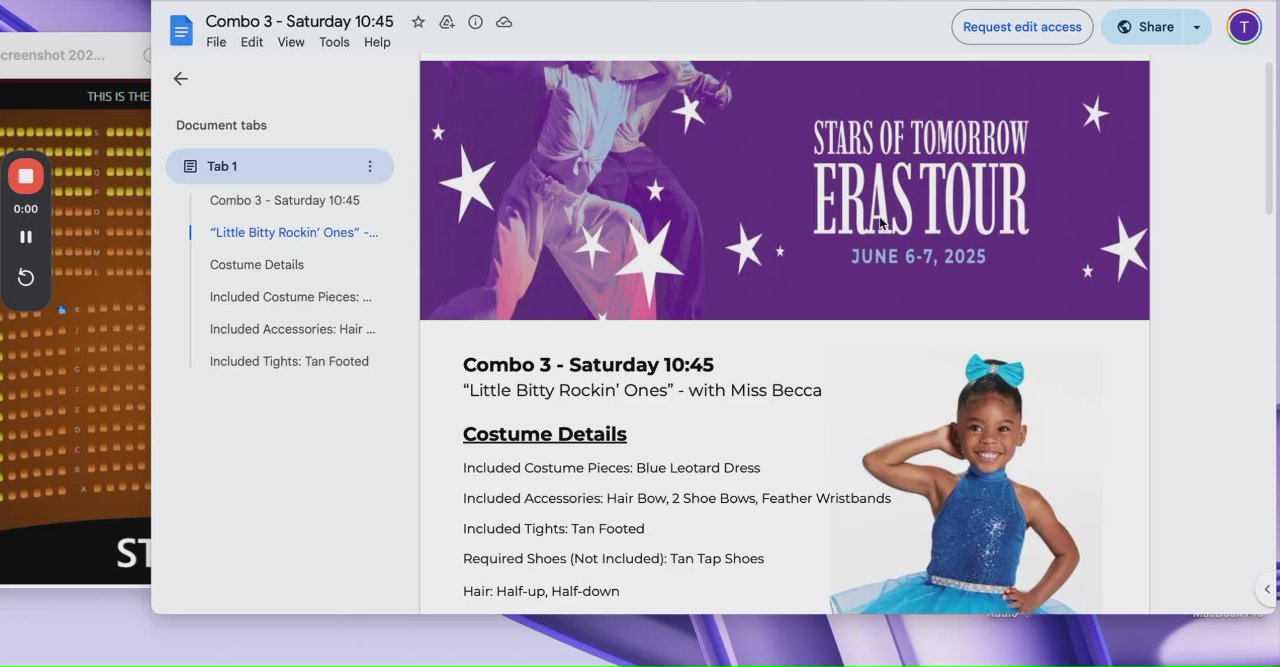1280x667 pixels.
Task: Click the Share button
Action: coord(1142,27)
